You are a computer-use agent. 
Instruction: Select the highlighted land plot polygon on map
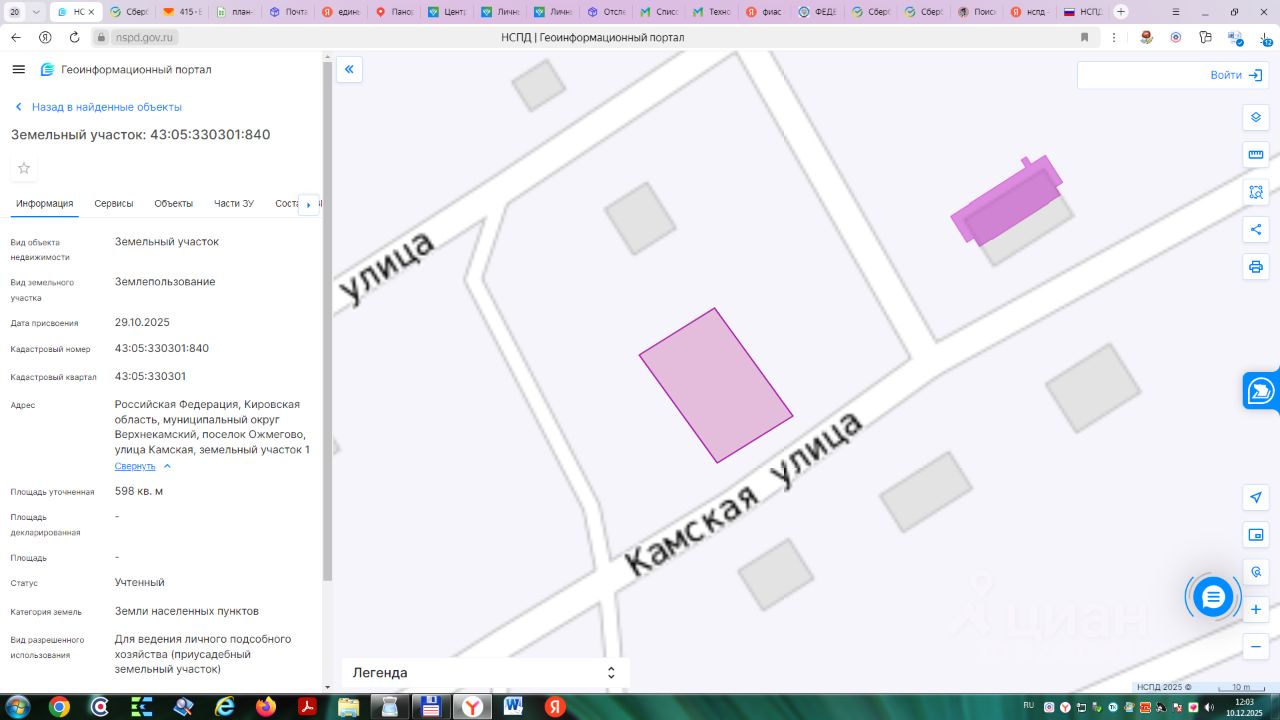tap(716, 386)
